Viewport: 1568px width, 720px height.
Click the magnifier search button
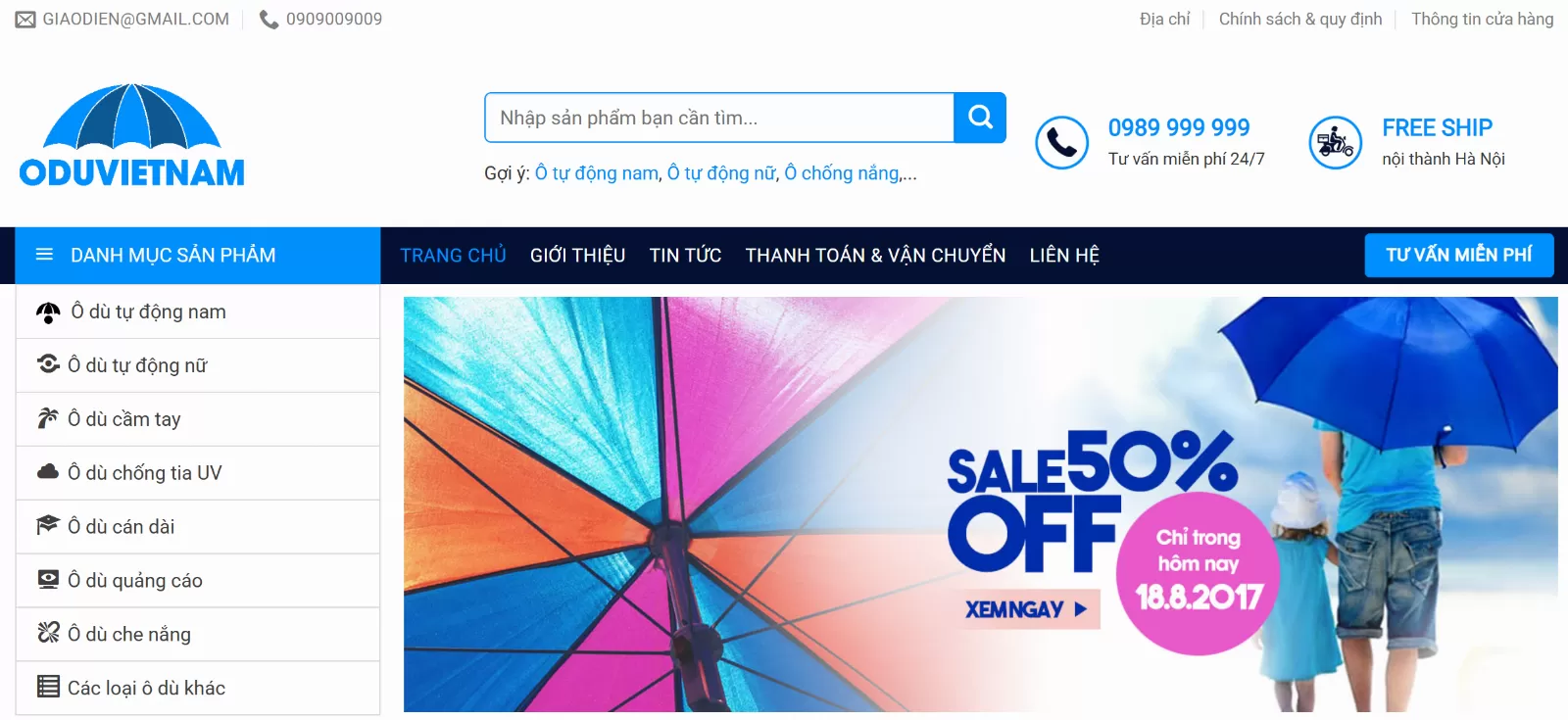pyautogui.click(x=980, y=118)
